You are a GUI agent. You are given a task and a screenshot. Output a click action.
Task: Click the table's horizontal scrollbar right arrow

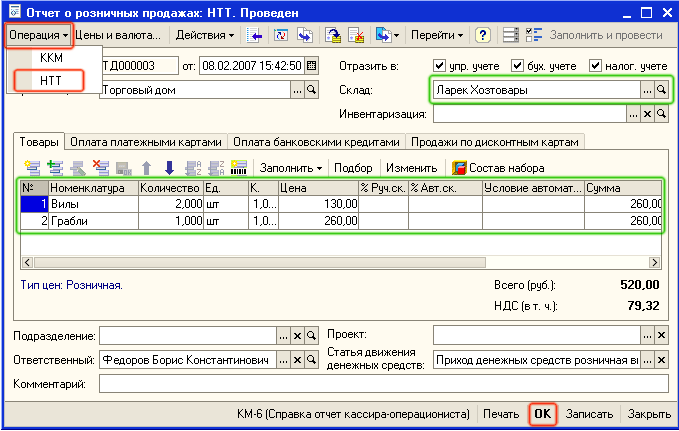pos(654,262)
